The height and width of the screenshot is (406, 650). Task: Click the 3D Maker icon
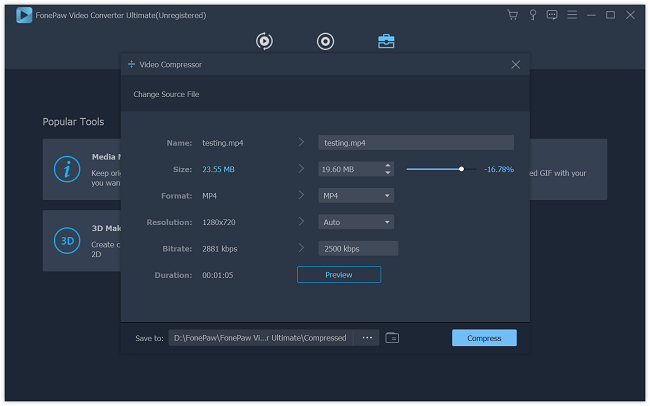(67, 241)
